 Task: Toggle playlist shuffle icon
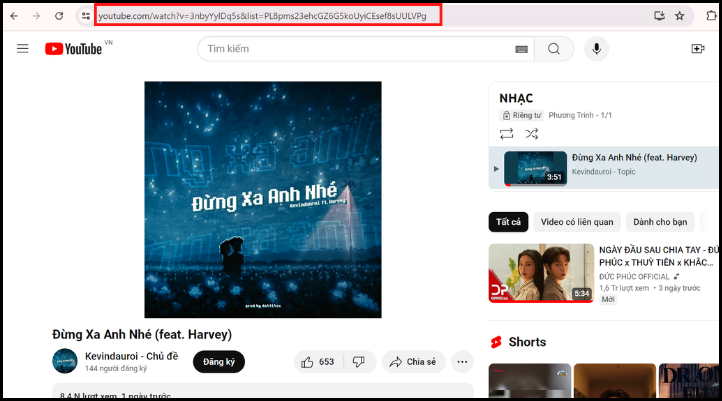[532, 134]
